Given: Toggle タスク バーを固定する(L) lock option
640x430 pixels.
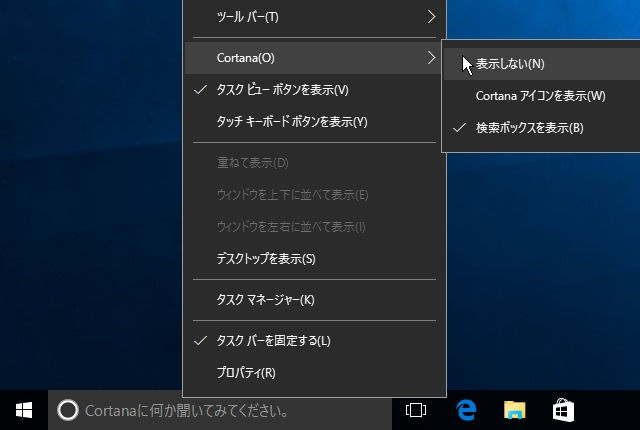Looking at the screenshot, I should [314, 341].
